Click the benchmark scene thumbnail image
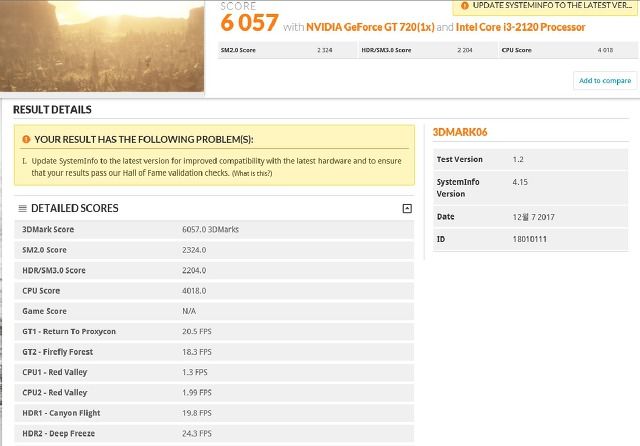The height and width of the screenshot is (446, 640). [x=102, y=46]
